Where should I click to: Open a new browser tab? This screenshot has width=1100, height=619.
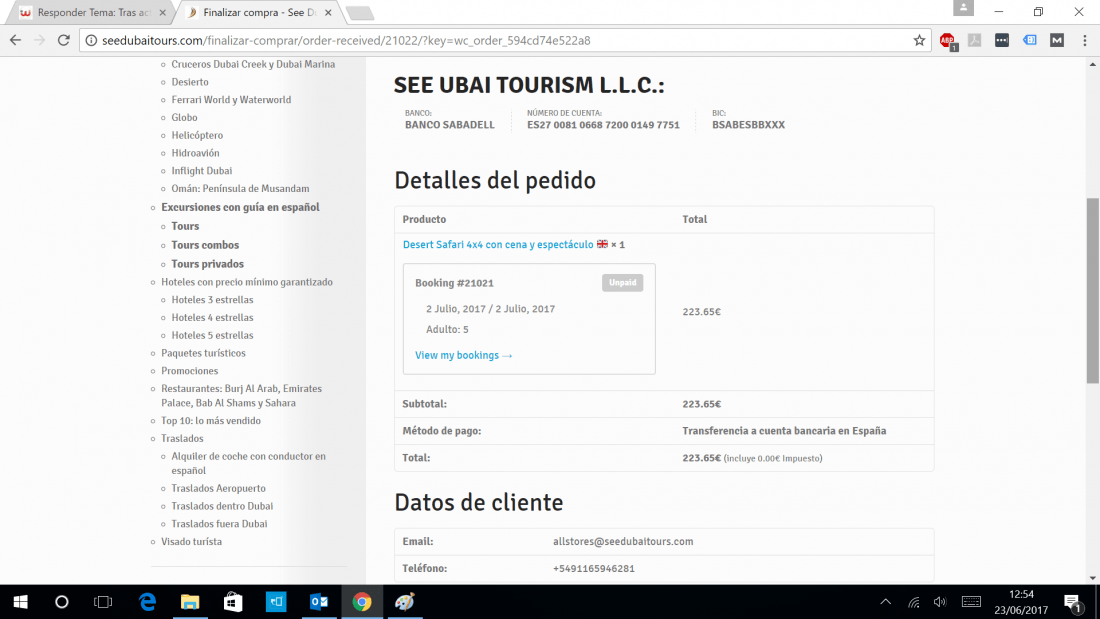coord(360,13)
